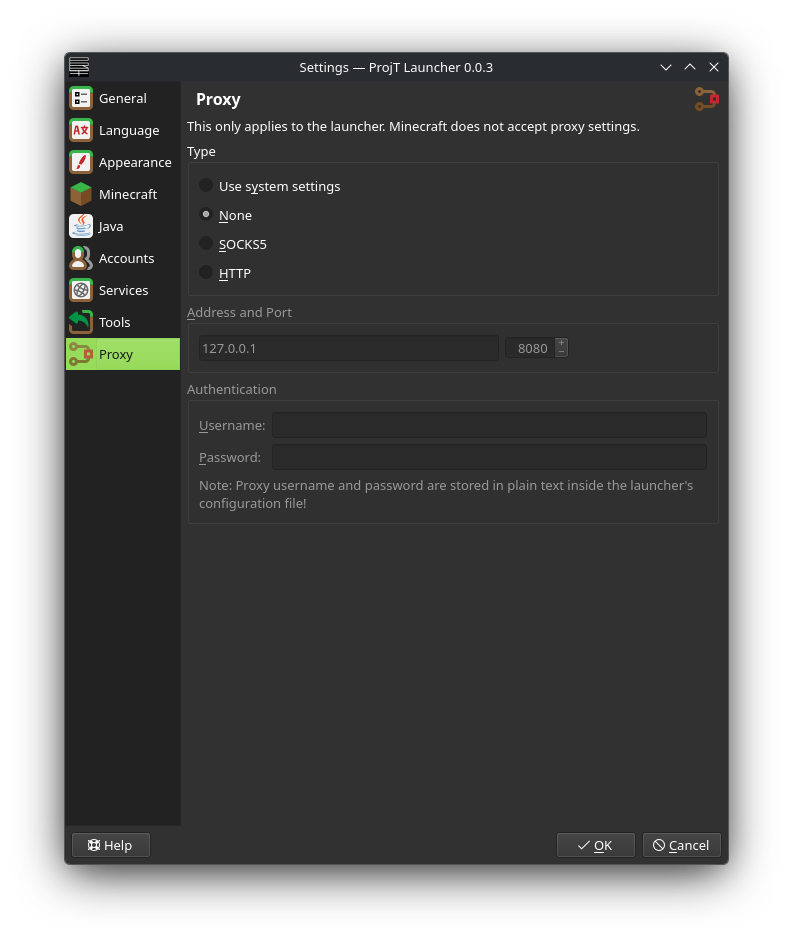Decrease port with the minus stepper

[x=561, y=353]
